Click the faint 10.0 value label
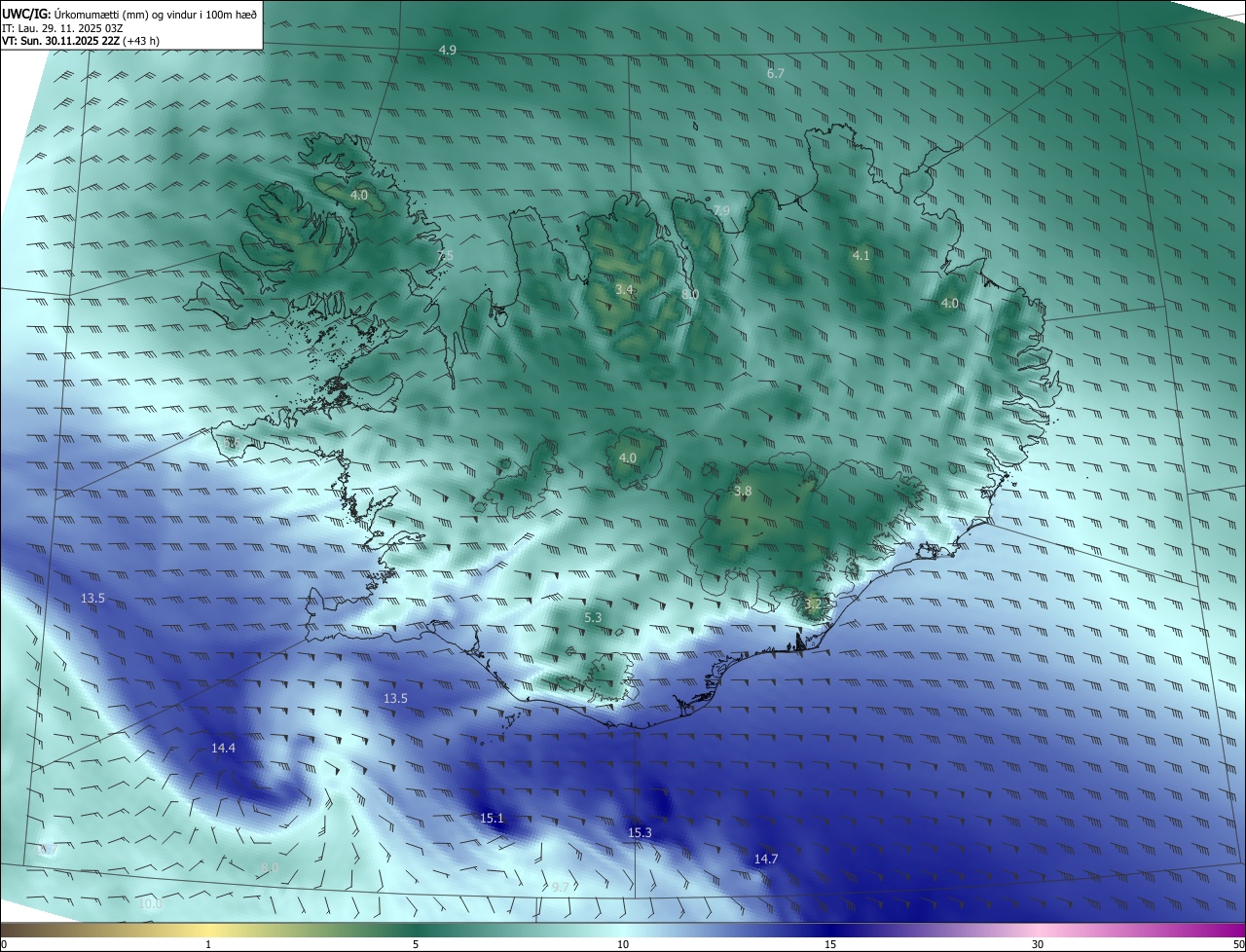The image size is (1246, 952). point(150,904)
